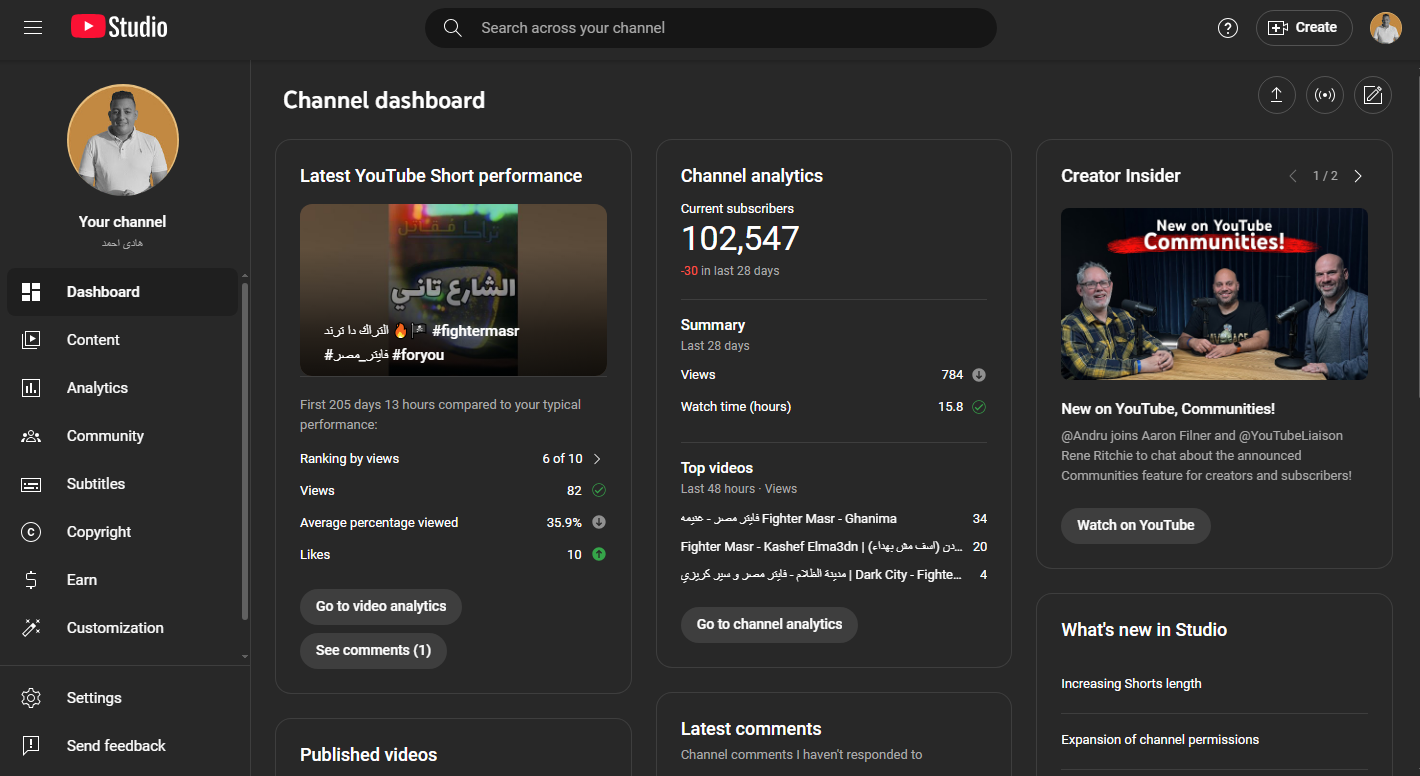Open the hamburger guide menu
1420x776 pixels.
pyautogui.click(x=33, y=28)
